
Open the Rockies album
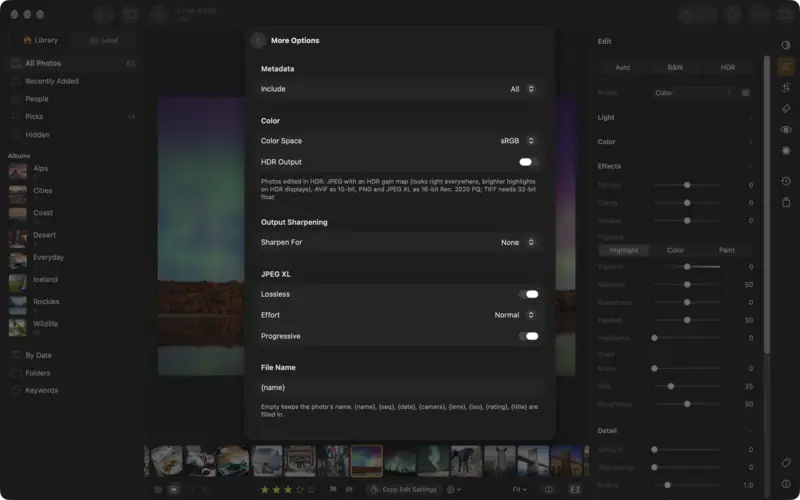point(73,305)
